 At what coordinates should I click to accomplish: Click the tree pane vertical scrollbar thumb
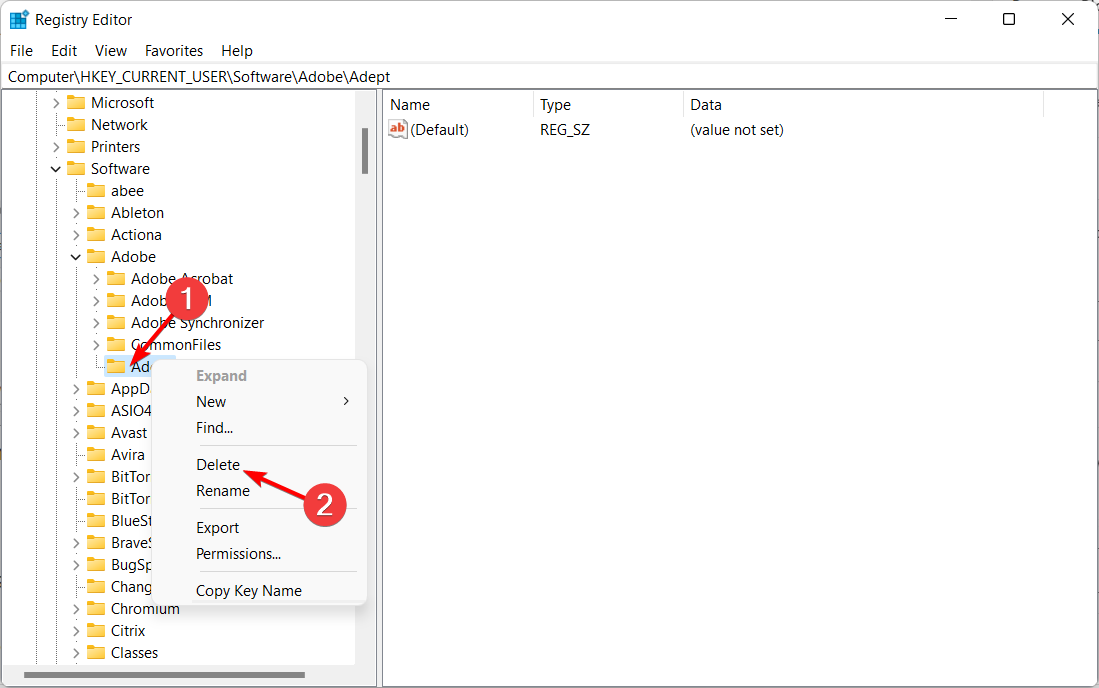tap(365, 151)
